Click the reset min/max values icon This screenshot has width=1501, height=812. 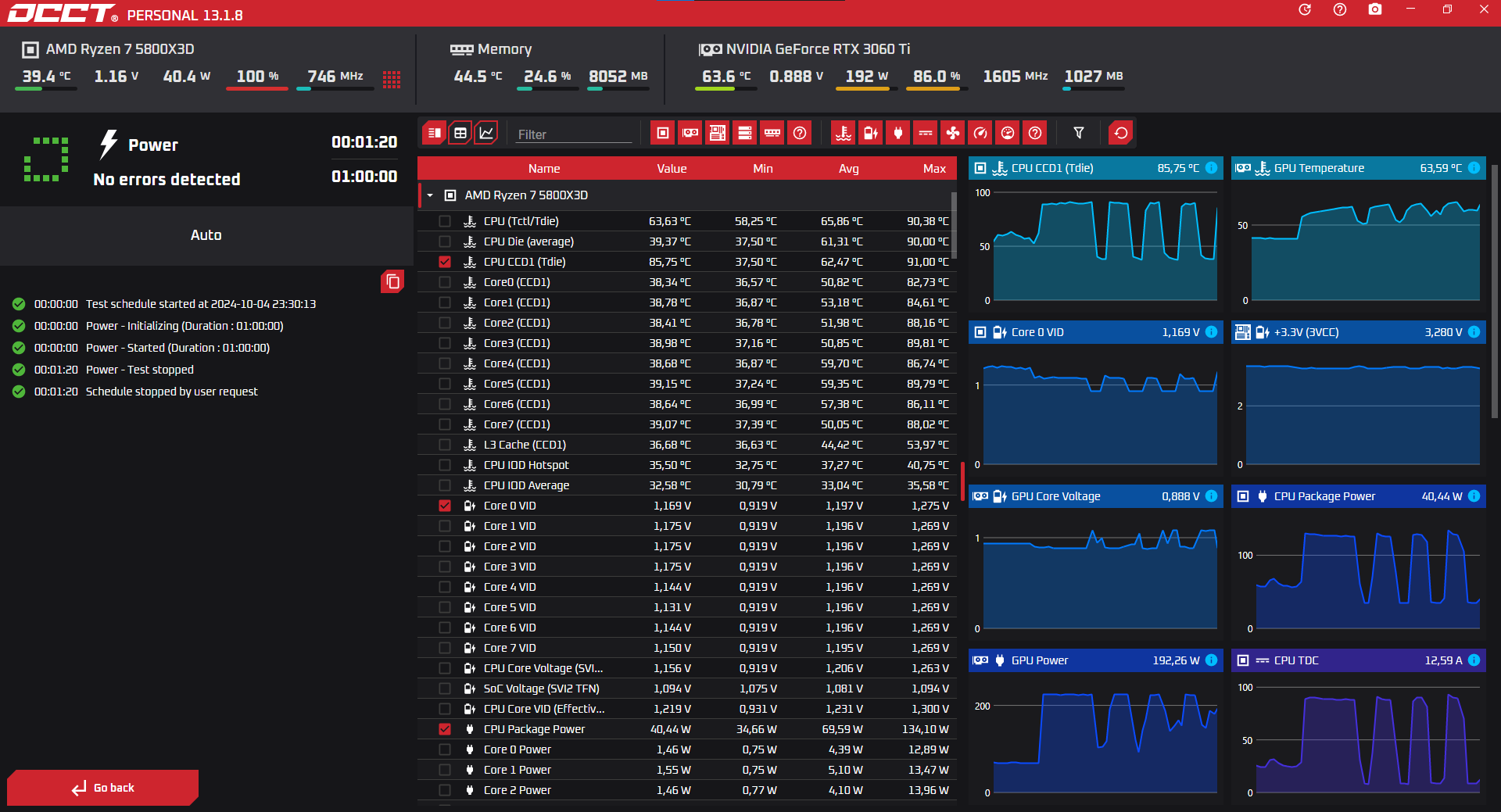(1120, 133)
